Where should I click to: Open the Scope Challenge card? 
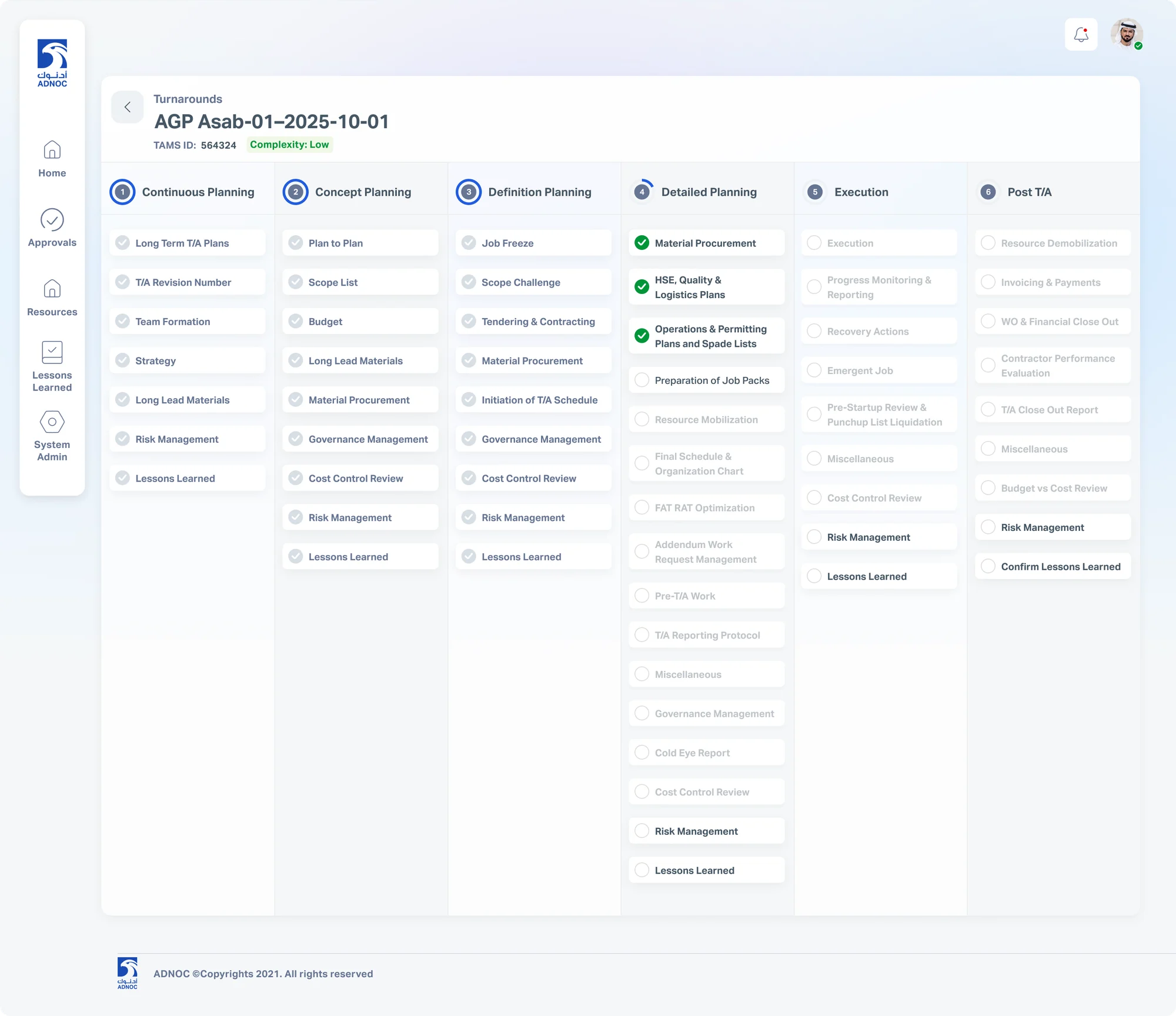pyautogui.click(x=533, y=282)
